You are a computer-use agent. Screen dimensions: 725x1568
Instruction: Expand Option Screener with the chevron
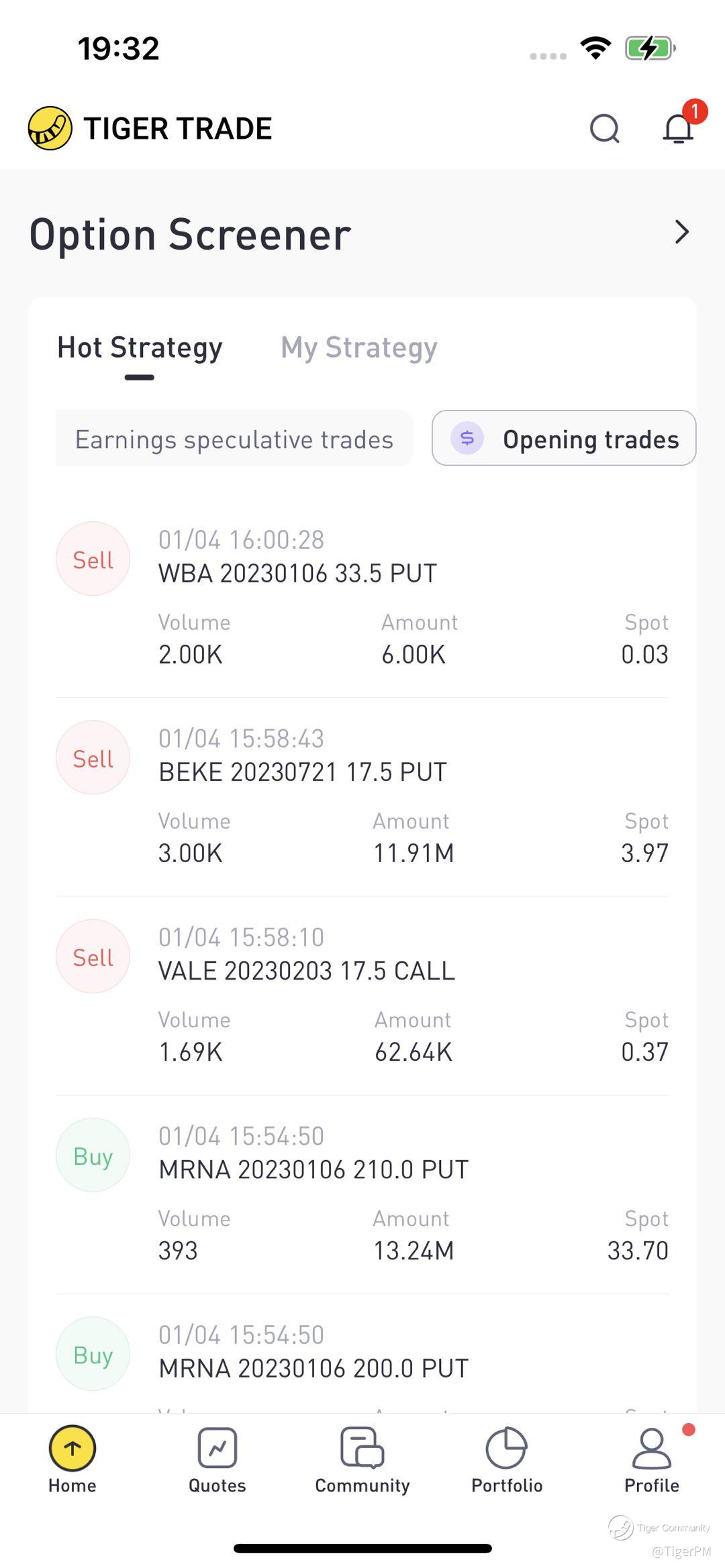tap(681, 232)
